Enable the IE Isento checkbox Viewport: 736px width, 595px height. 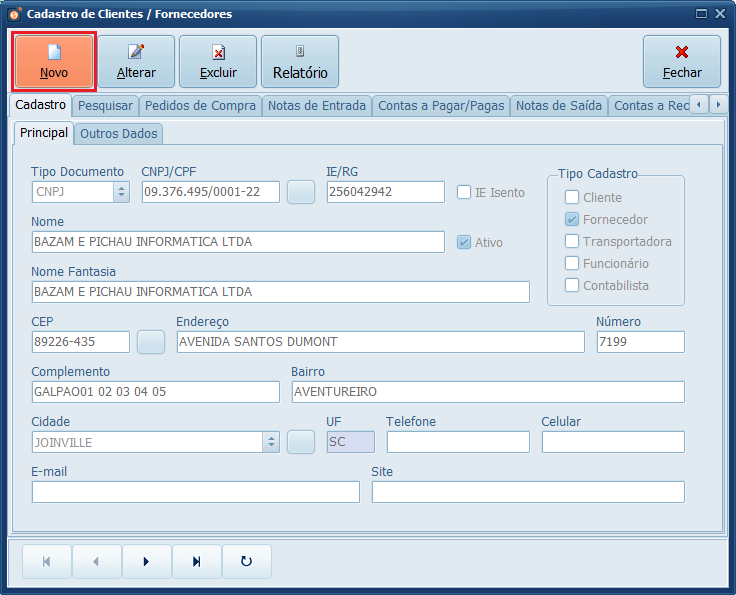click(x=464, y=192)
